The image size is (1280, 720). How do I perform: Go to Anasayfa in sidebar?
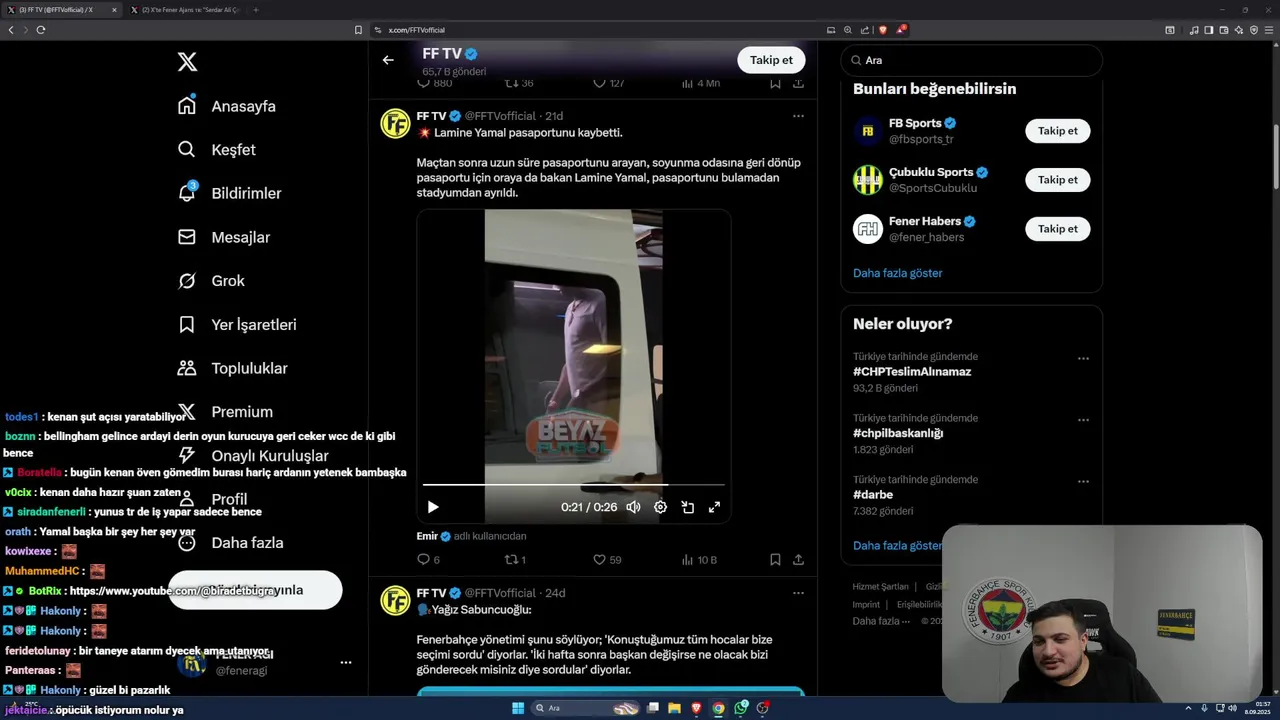pyautogui.click(x=227, y=106)
